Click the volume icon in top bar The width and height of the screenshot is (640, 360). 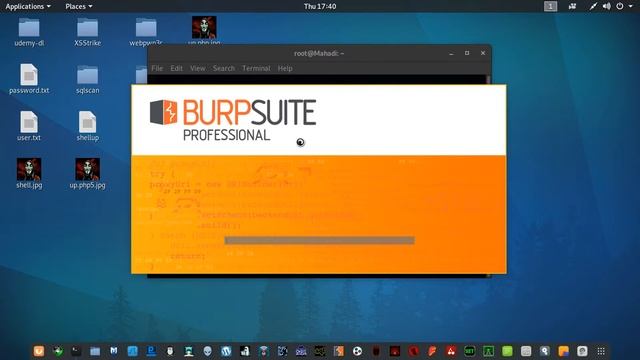[607, 6]
